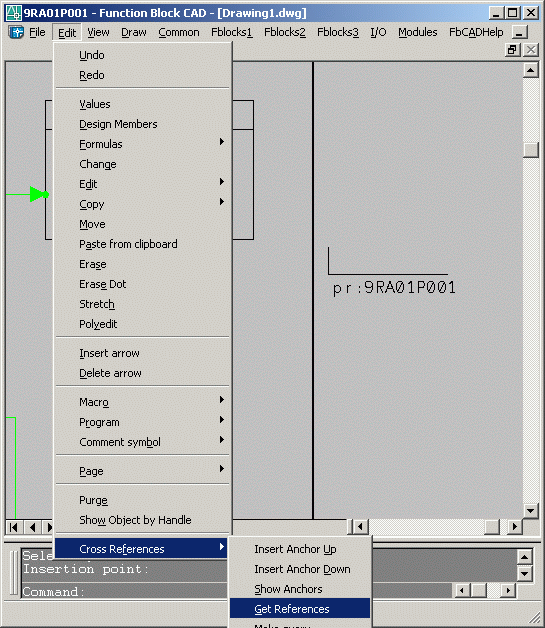Screen dimensions: 545x628
Task: Open the Fblocks1 menu
Action: (231, 32)
